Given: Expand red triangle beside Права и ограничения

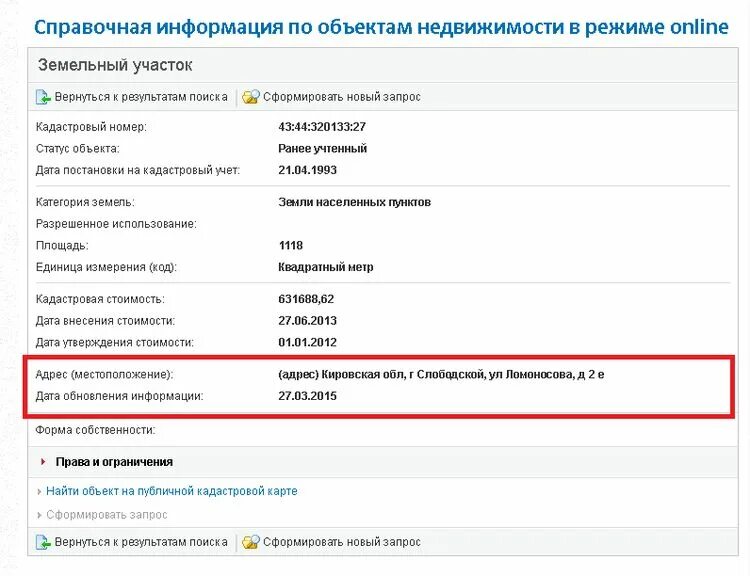Looking at the screenshot, I should [x=43, y=462].
